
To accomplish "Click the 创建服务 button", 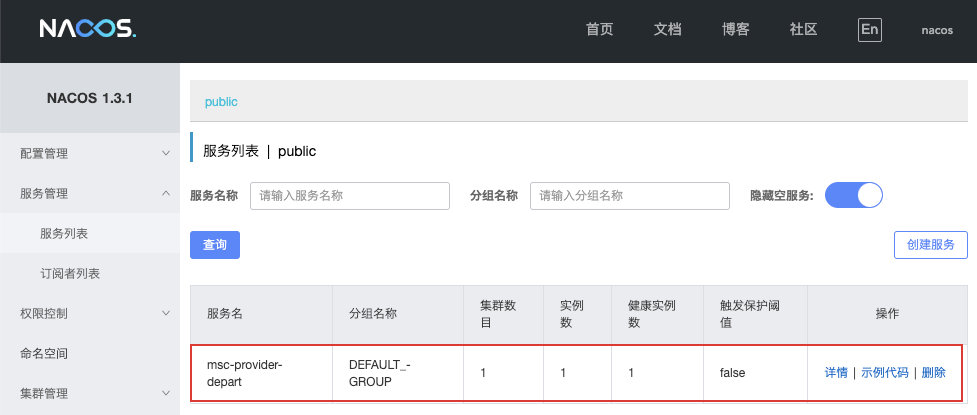I will pyautogui.click(x=931, y=245).
